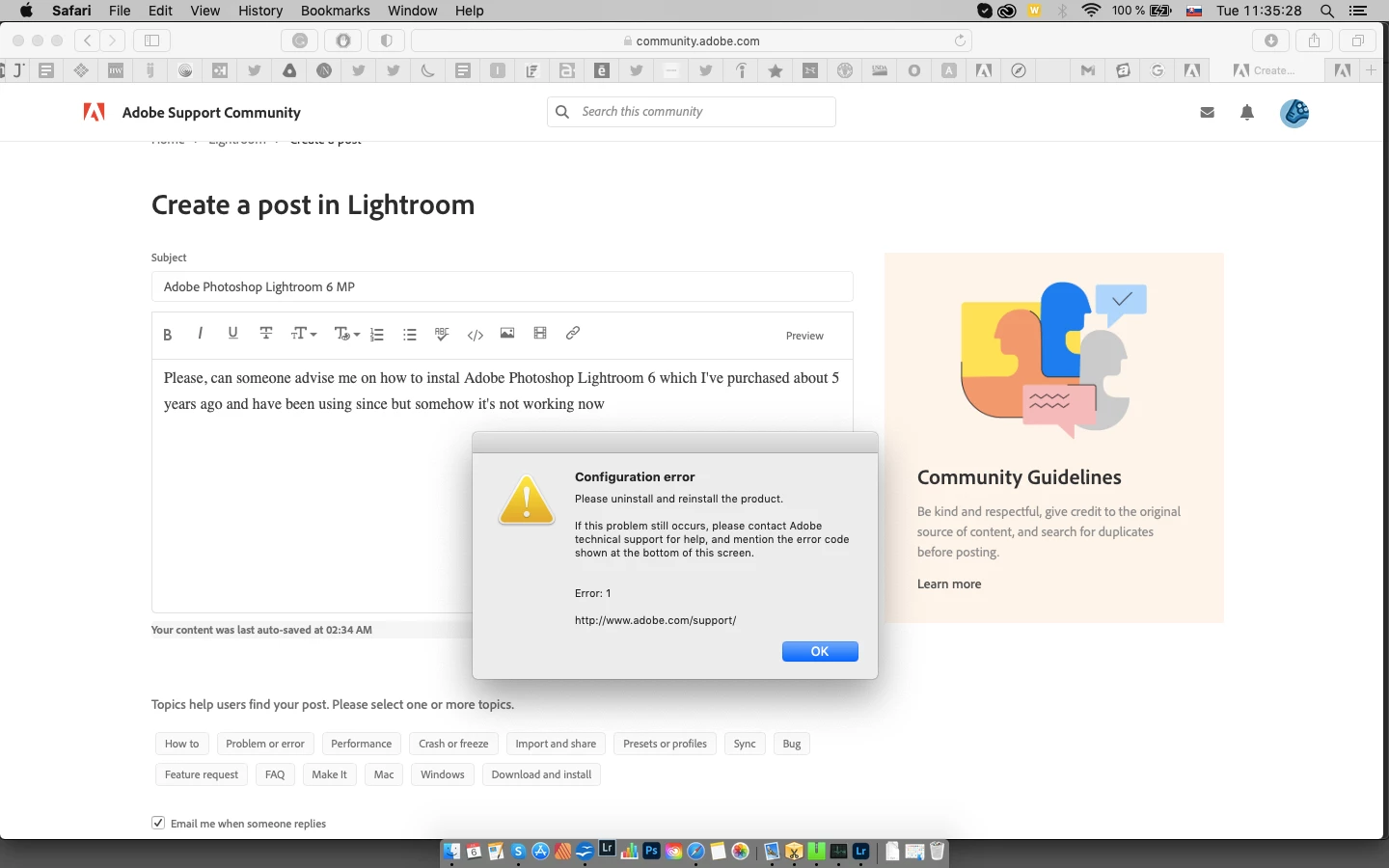This screenshot has width=1389, height=868.
Task: Open the community messages envelope icon
Action: click(x=1207, y=113)
